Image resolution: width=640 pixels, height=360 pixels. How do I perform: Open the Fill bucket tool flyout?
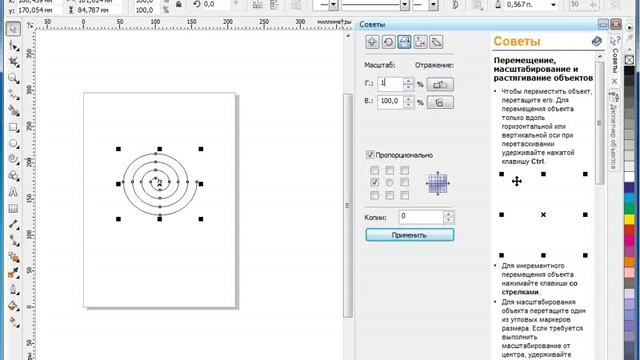[13, 306]
